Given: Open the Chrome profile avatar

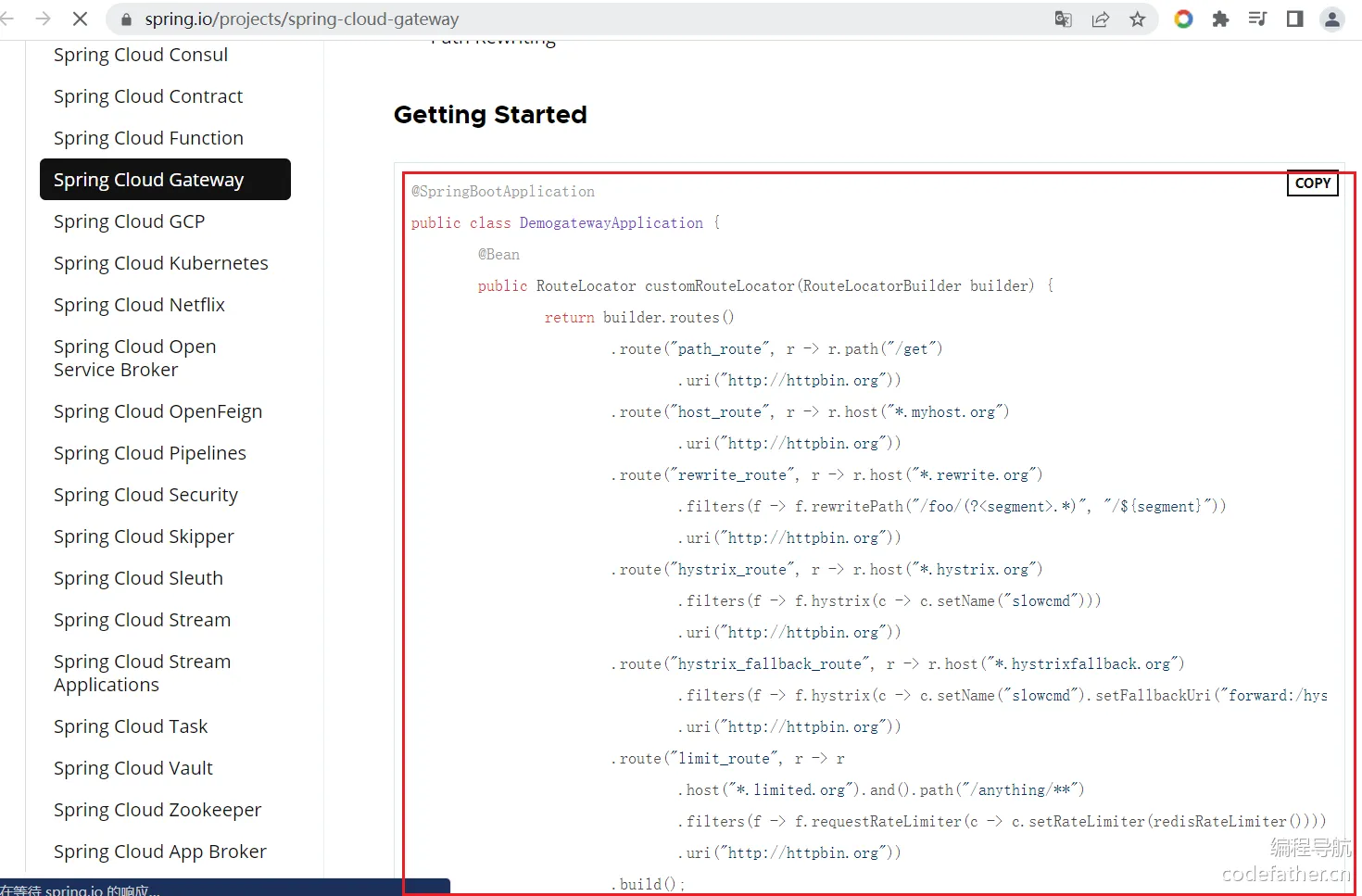Looking at the screenshot, I should [1332, 19].
